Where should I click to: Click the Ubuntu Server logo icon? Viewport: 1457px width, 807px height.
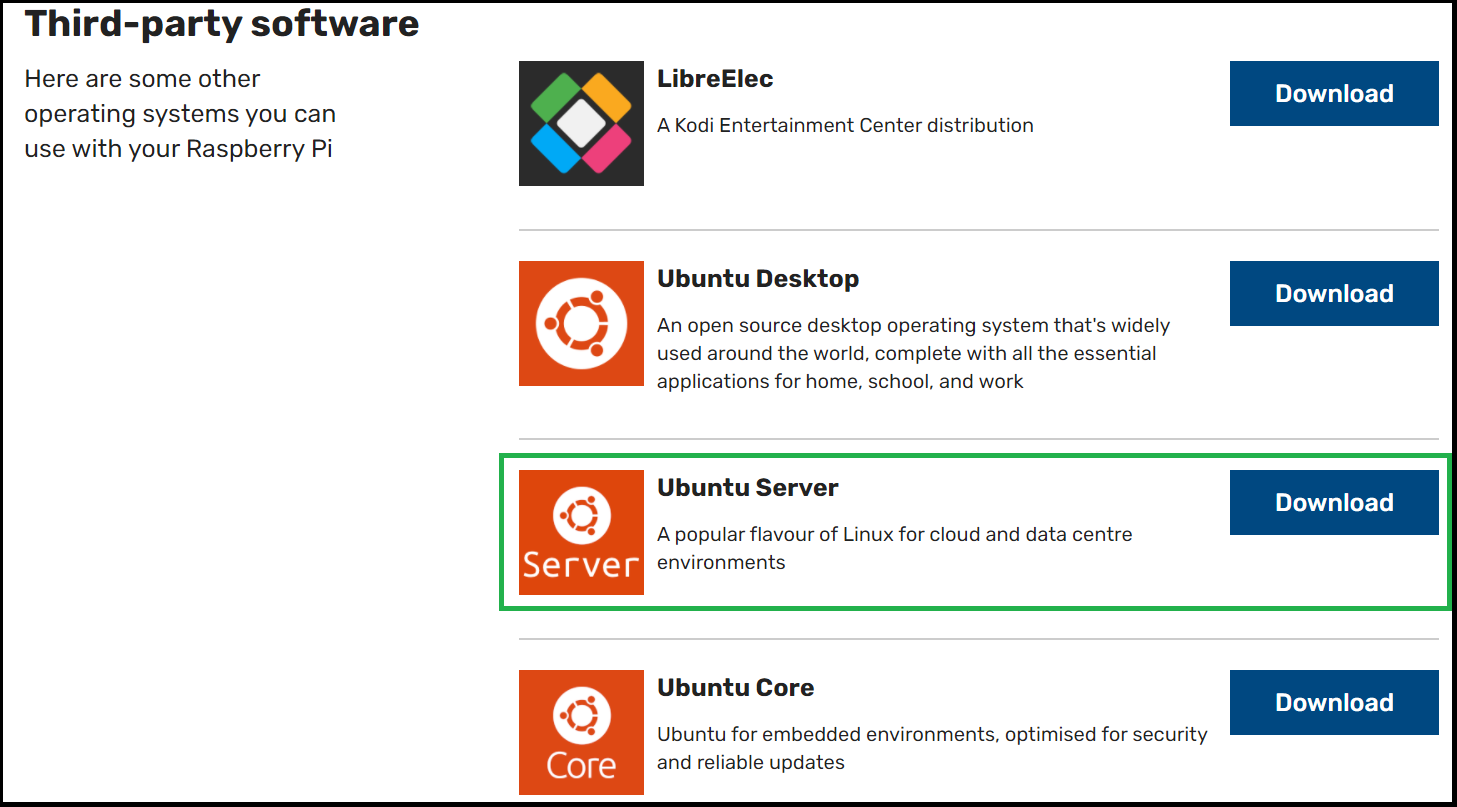(581, 532)
